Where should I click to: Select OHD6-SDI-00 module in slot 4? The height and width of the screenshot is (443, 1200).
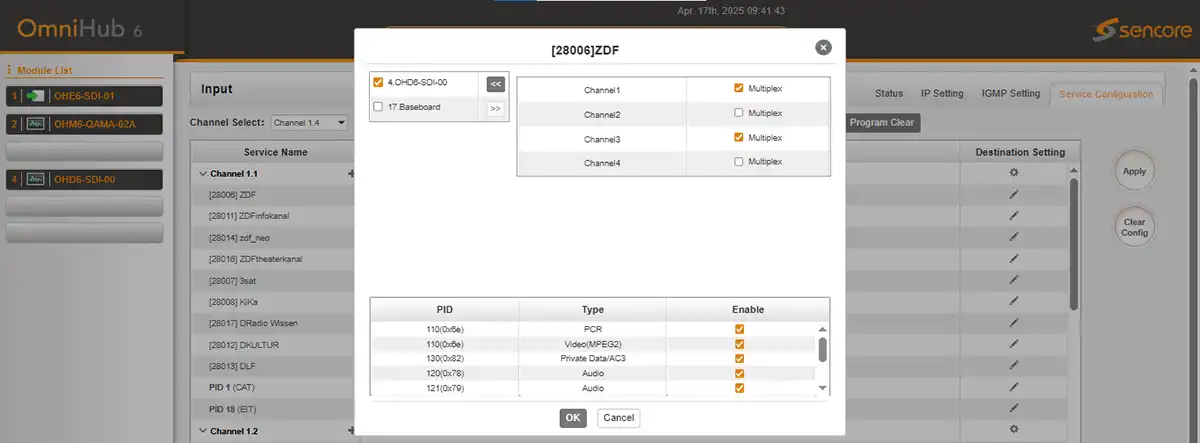[x=85, y=179]
